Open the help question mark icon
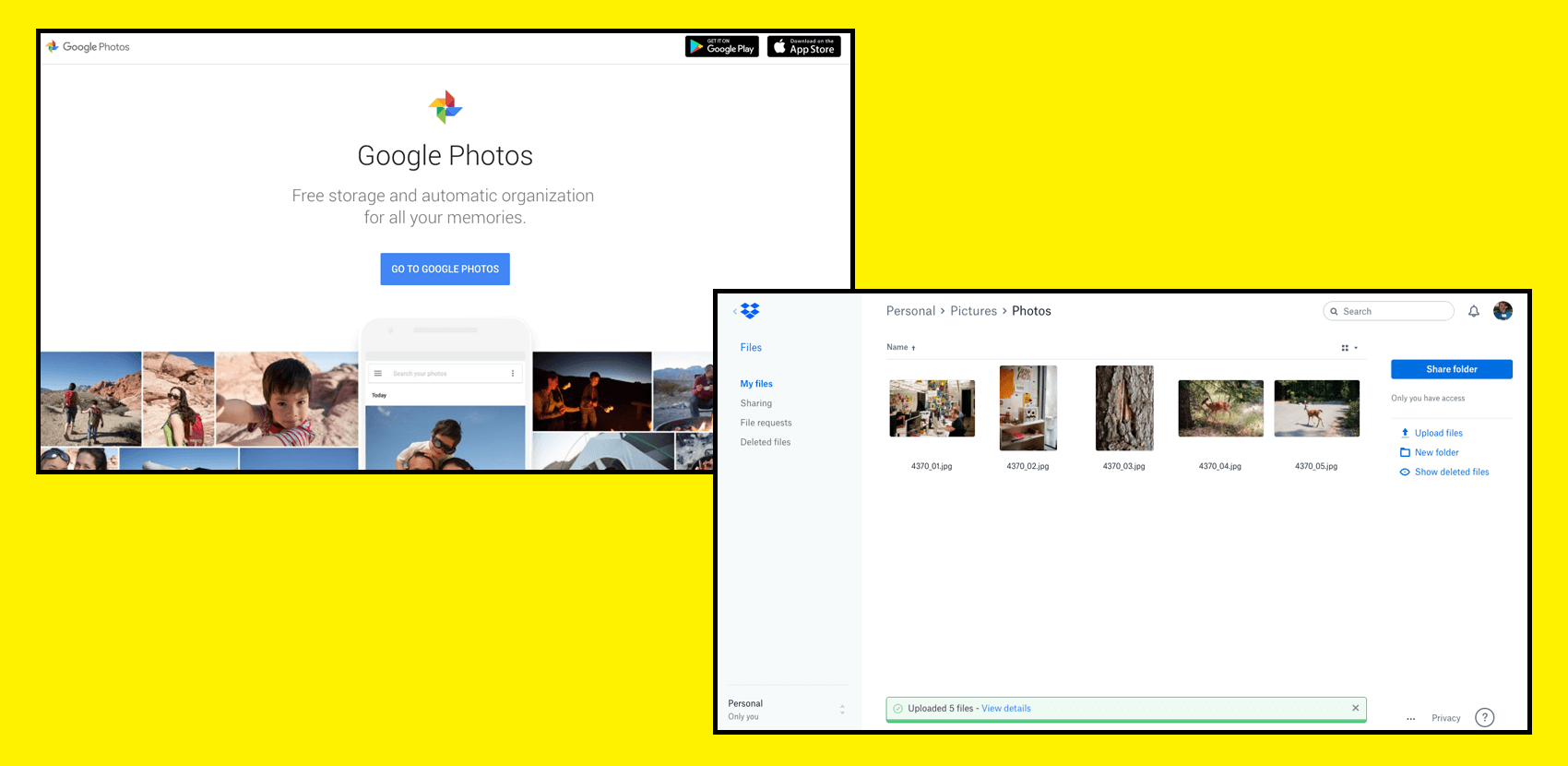The image size is (1568, 766). 1484,717
